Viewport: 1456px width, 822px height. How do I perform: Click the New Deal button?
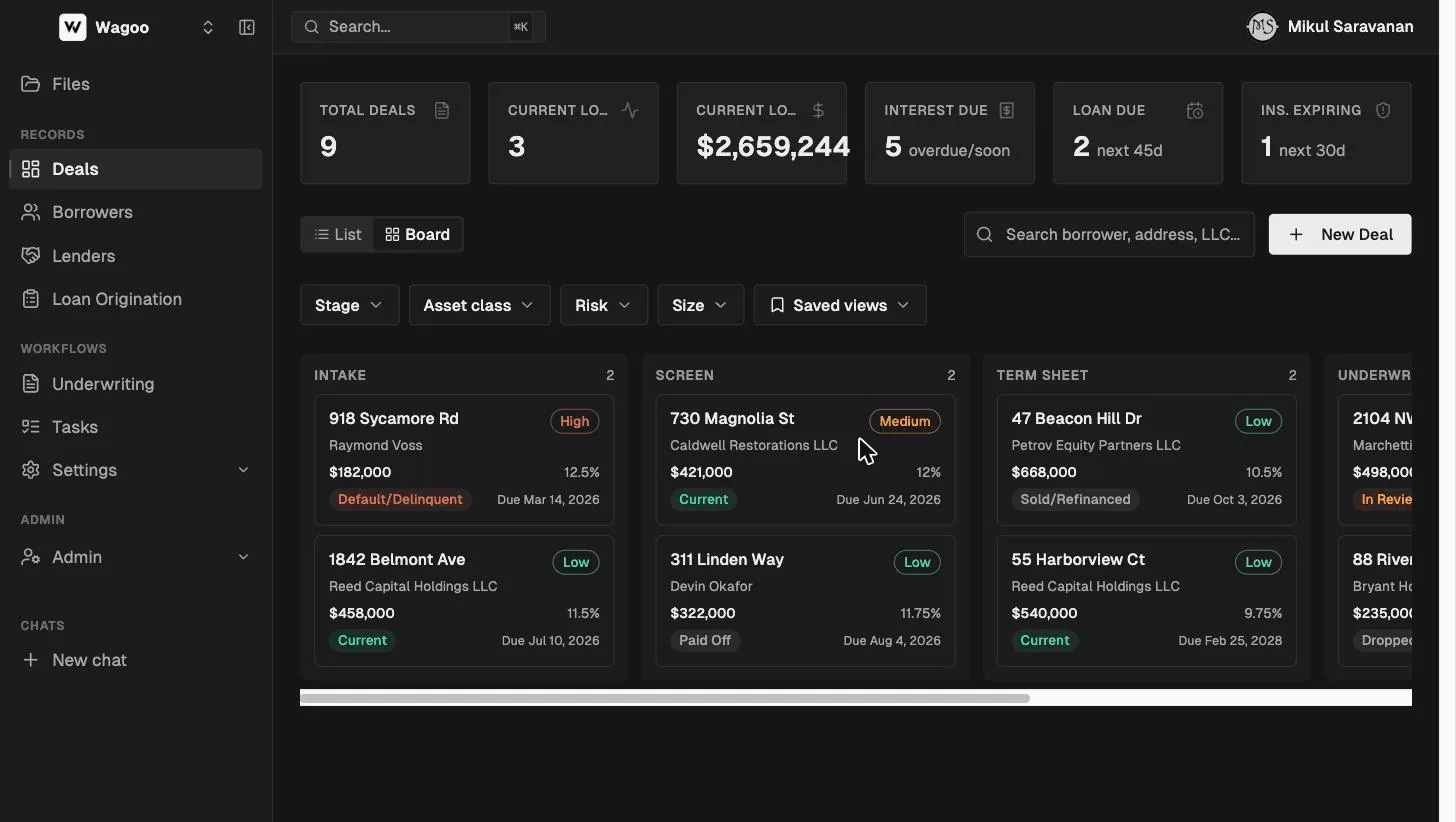(1340, 234)
